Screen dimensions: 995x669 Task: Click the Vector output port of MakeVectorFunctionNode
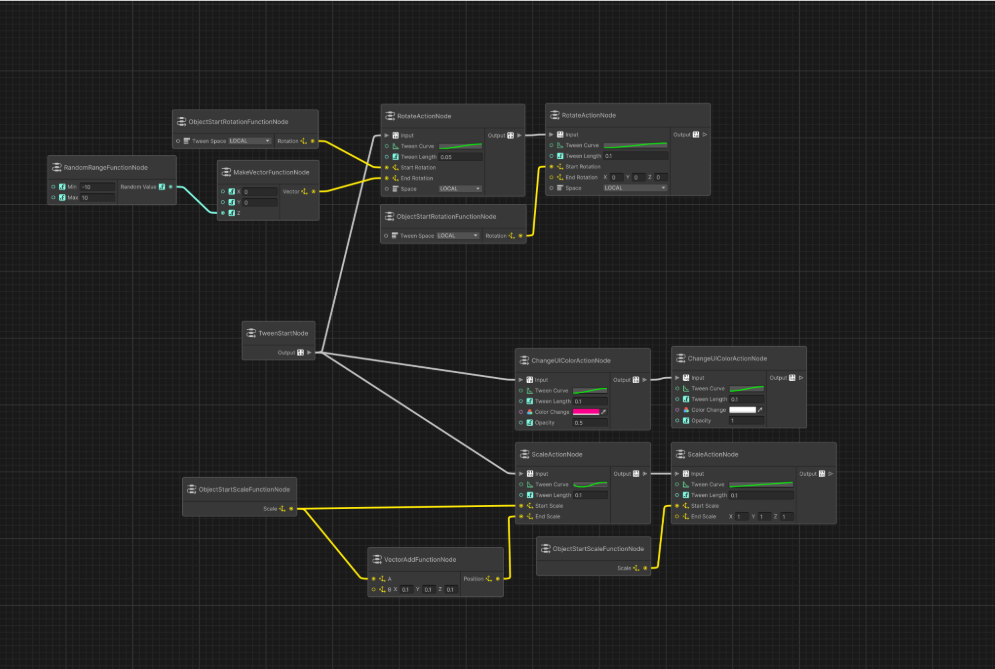[x=313, y=191]
